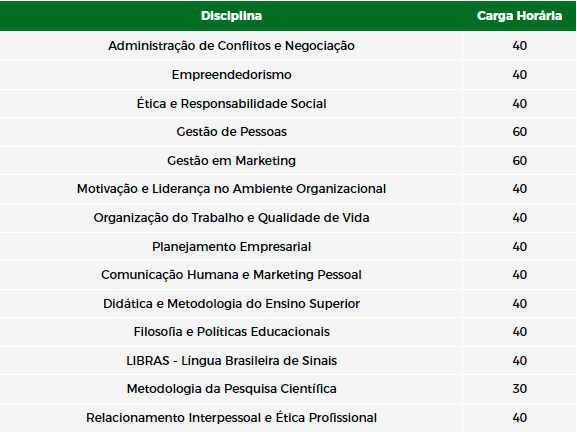Click Didática e Metodologia do Ensino Superior
The width and height of the screenshot is (577, 432).
[231, 304]
